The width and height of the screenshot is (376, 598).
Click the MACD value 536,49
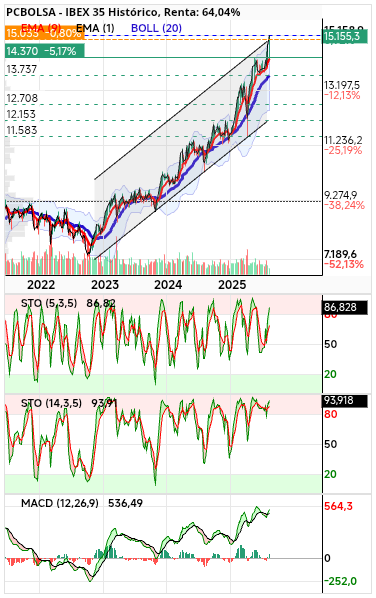[x=125, y=503]
